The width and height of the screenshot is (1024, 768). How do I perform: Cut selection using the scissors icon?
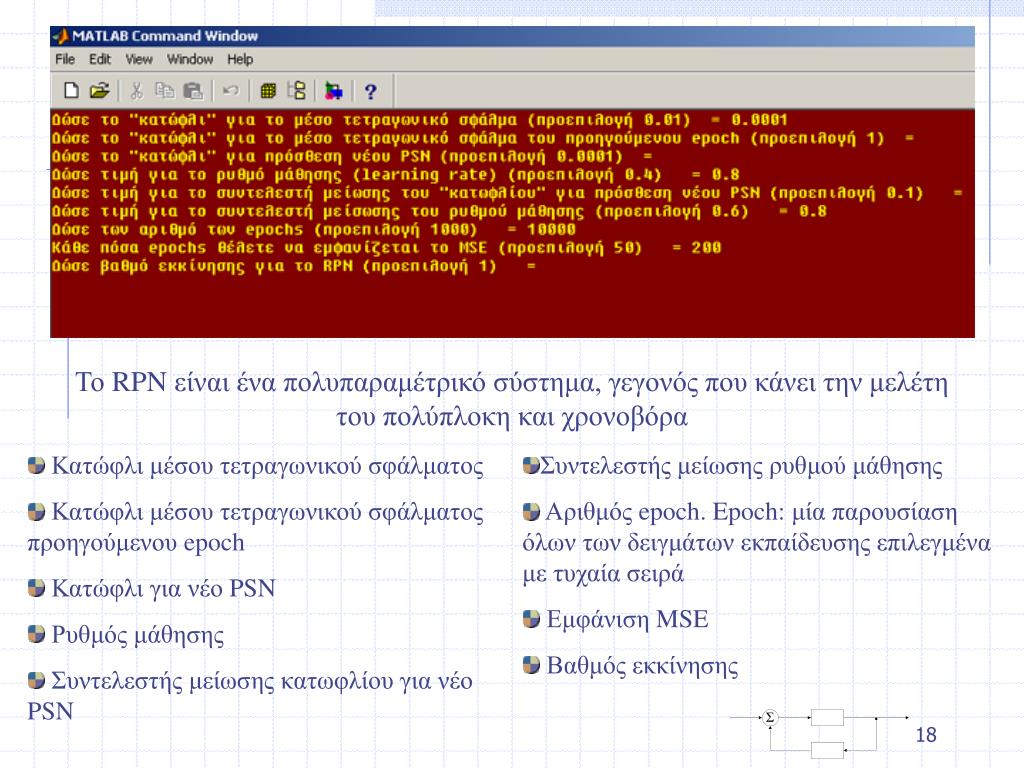coord(136,91)
